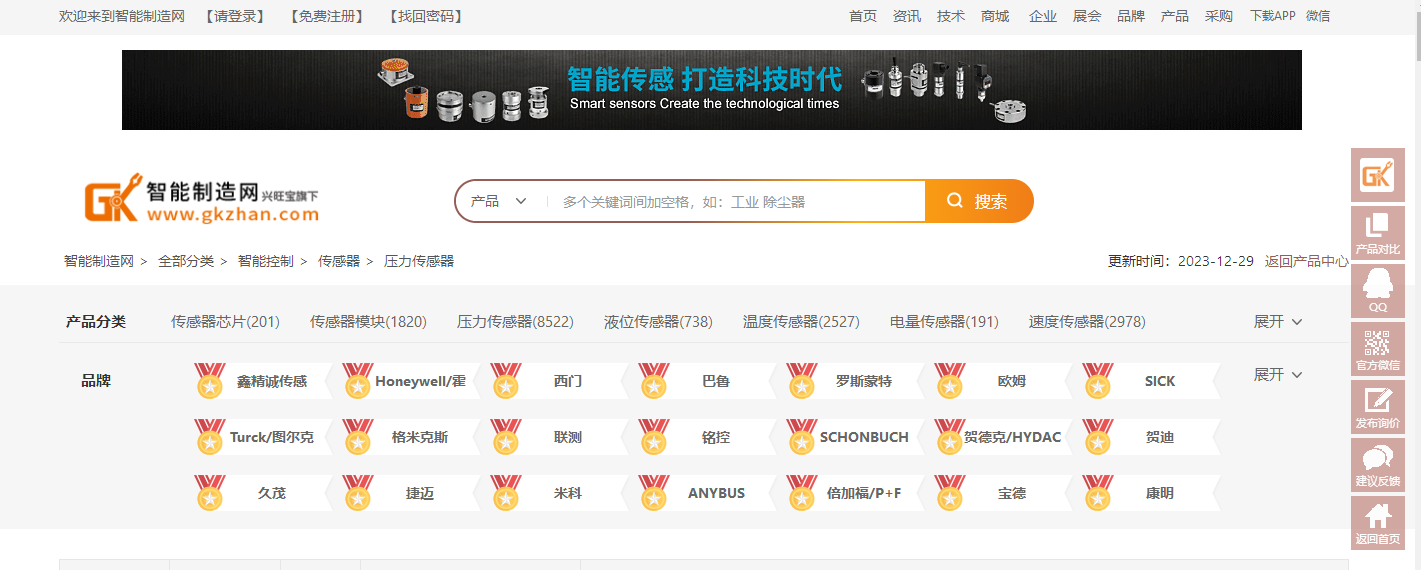Viewport: 1421px width, 570px height.
Task: Click the 返回首页 home icon
Action: tap(1377, 523)
